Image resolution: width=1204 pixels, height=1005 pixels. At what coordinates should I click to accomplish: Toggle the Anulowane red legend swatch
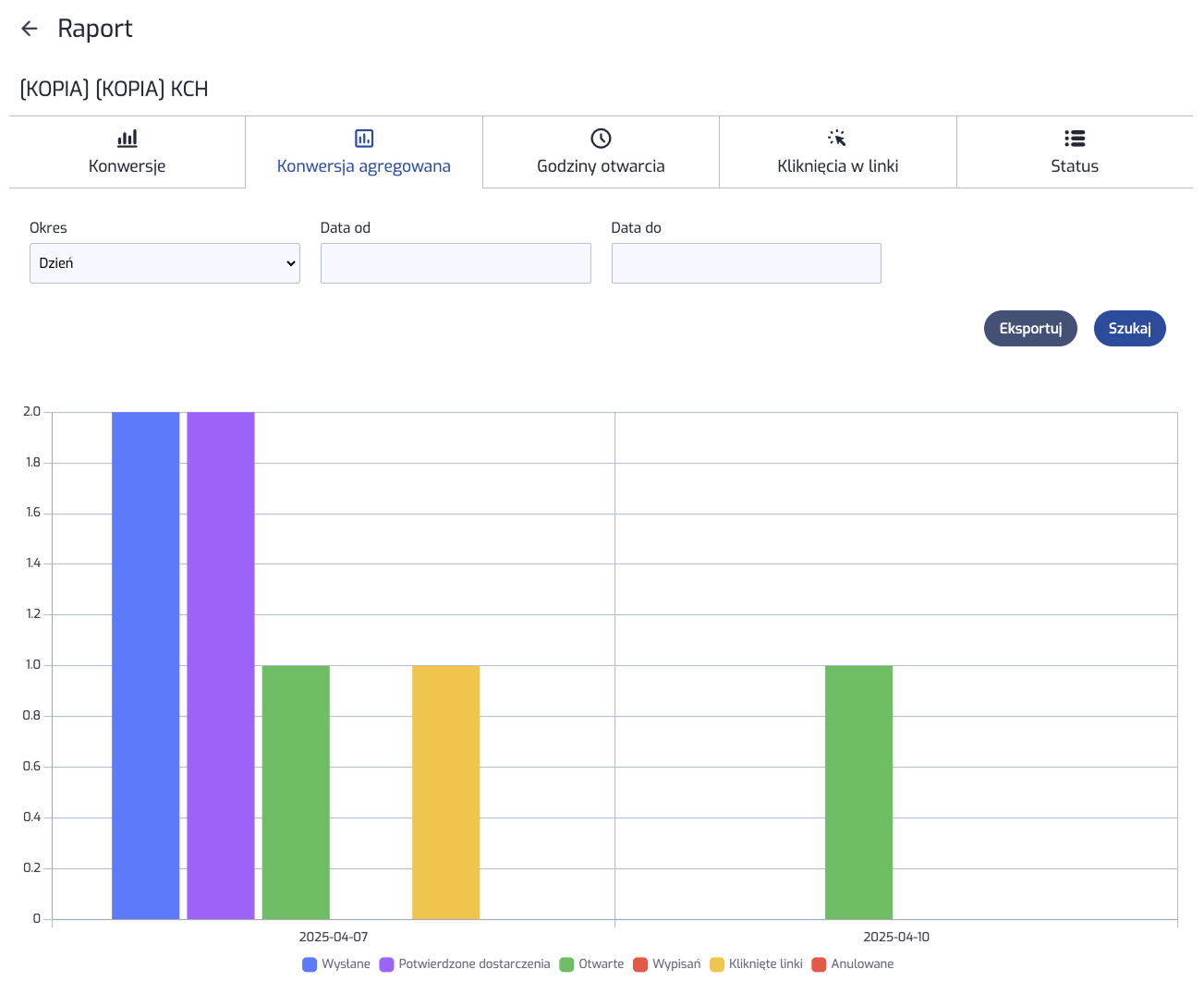(x=819, y=964)
